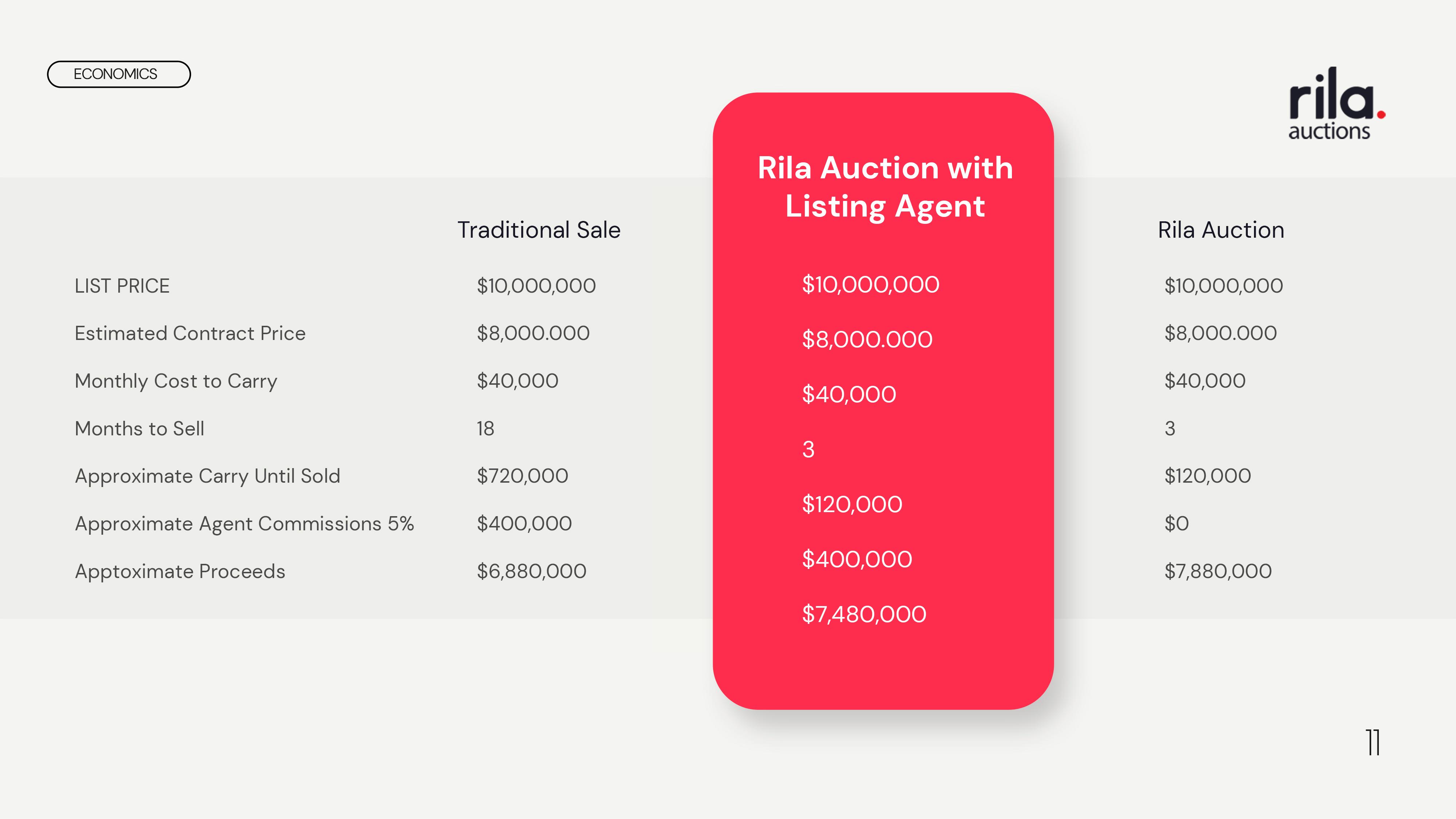Select the $720,000 carry cost value
The width and height of the screenshot is (1456, 819).
[522, 476]
